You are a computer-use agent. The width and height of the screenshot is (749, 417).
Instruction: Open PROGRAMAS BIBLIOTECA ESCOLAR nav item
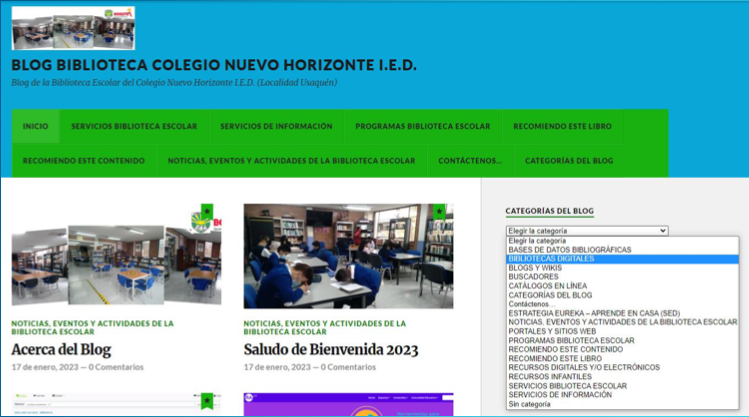pyautogui.click(x=423, y=127)
